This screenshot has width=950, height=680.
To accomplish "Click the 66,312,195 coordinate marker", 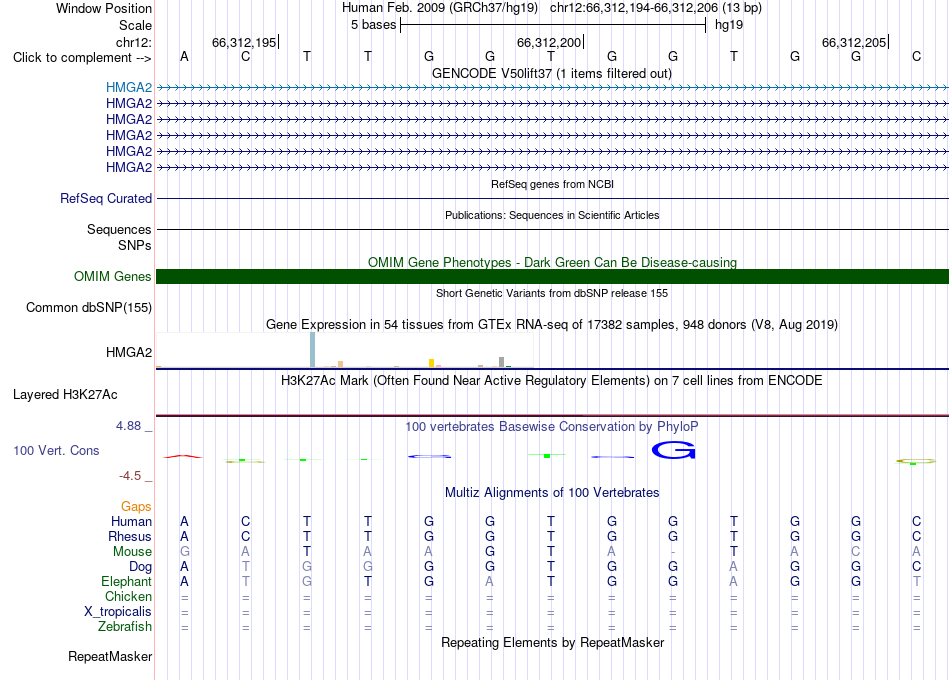I will tap(244, 42).
